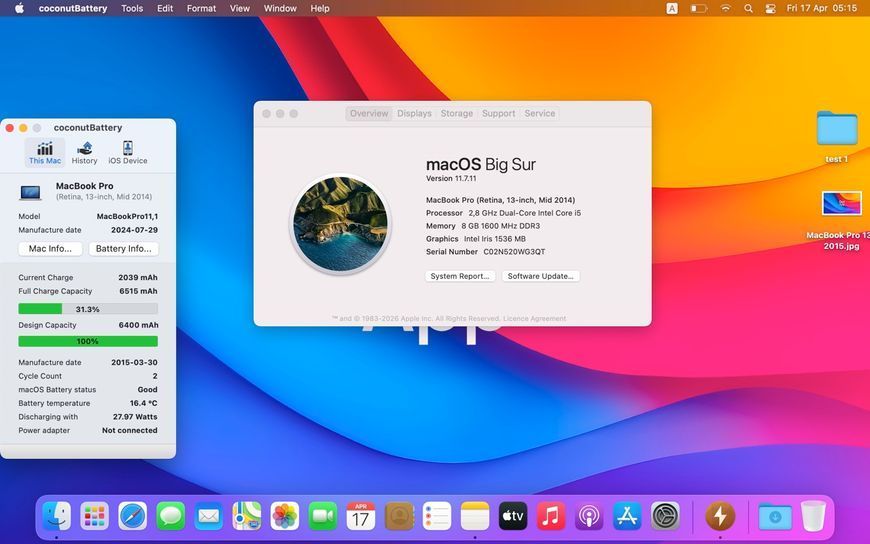Open Music app in the Dock
870x544 pixels.
(x=551, y=516)
